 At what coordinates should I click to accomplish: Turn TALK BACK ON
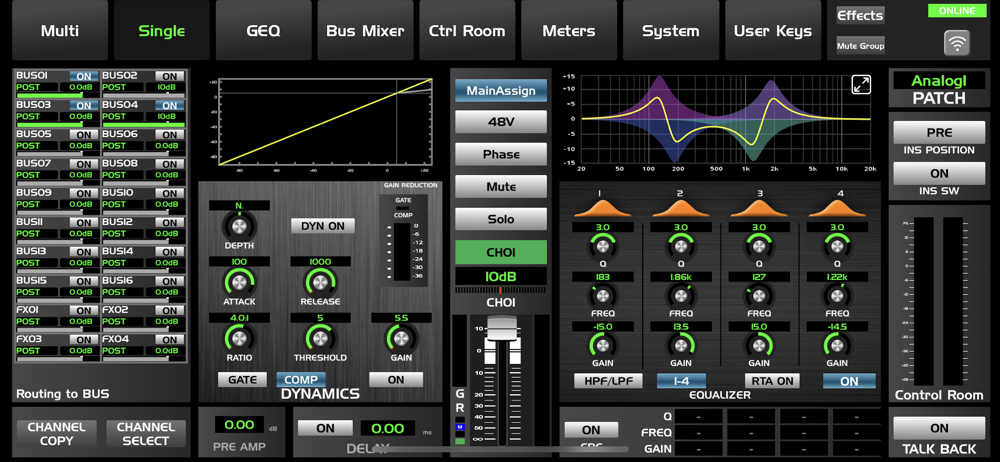point(939,428)
